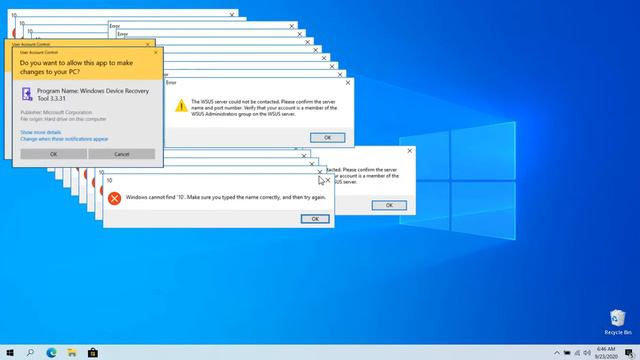Open the Recycle Bin desktop icon
Screen dimensions: 640x360
point(618,322)
